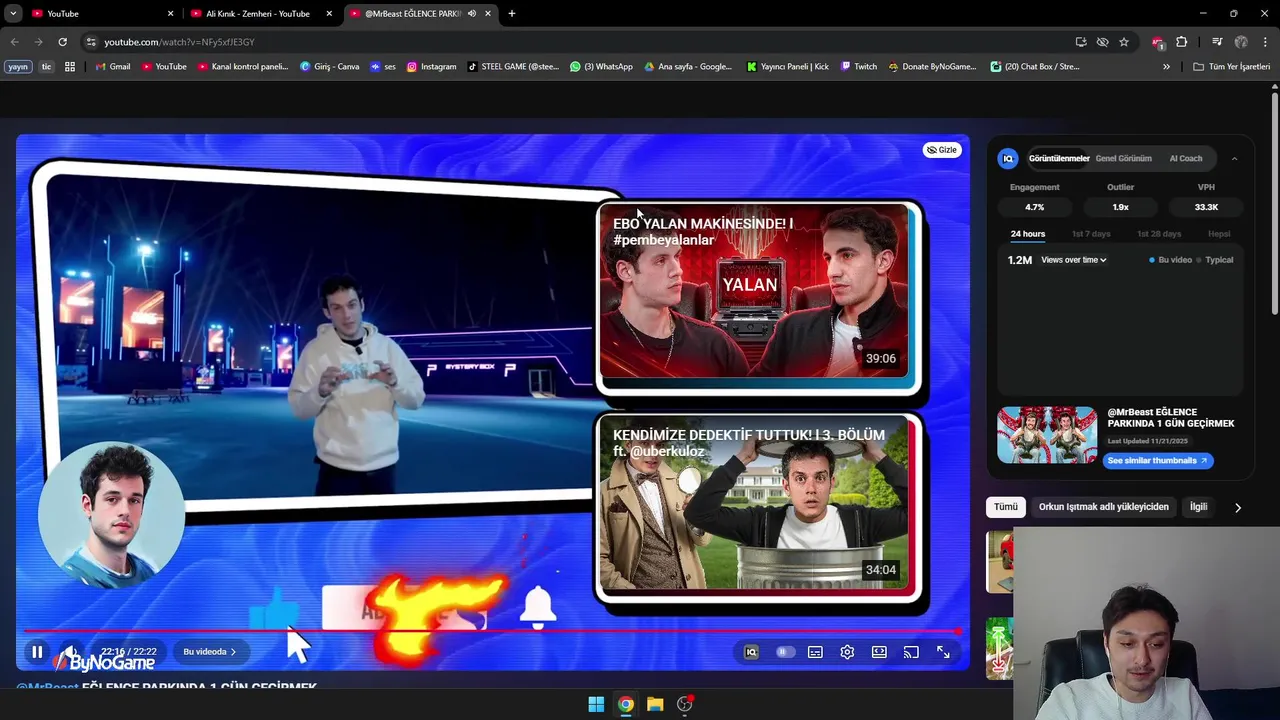The height and width of the screenshot is (720, 1280).
Task: Click the Outlier value 1.9x
Action: (1120, 207)
